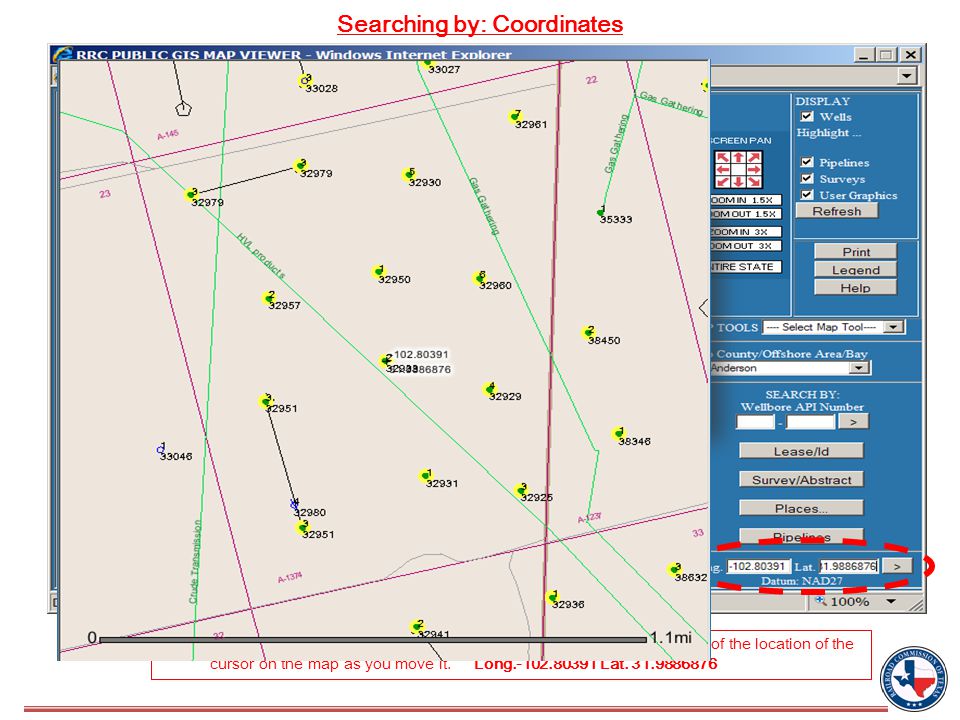Submit the Wellbore API Number search

tap(853, 422)
